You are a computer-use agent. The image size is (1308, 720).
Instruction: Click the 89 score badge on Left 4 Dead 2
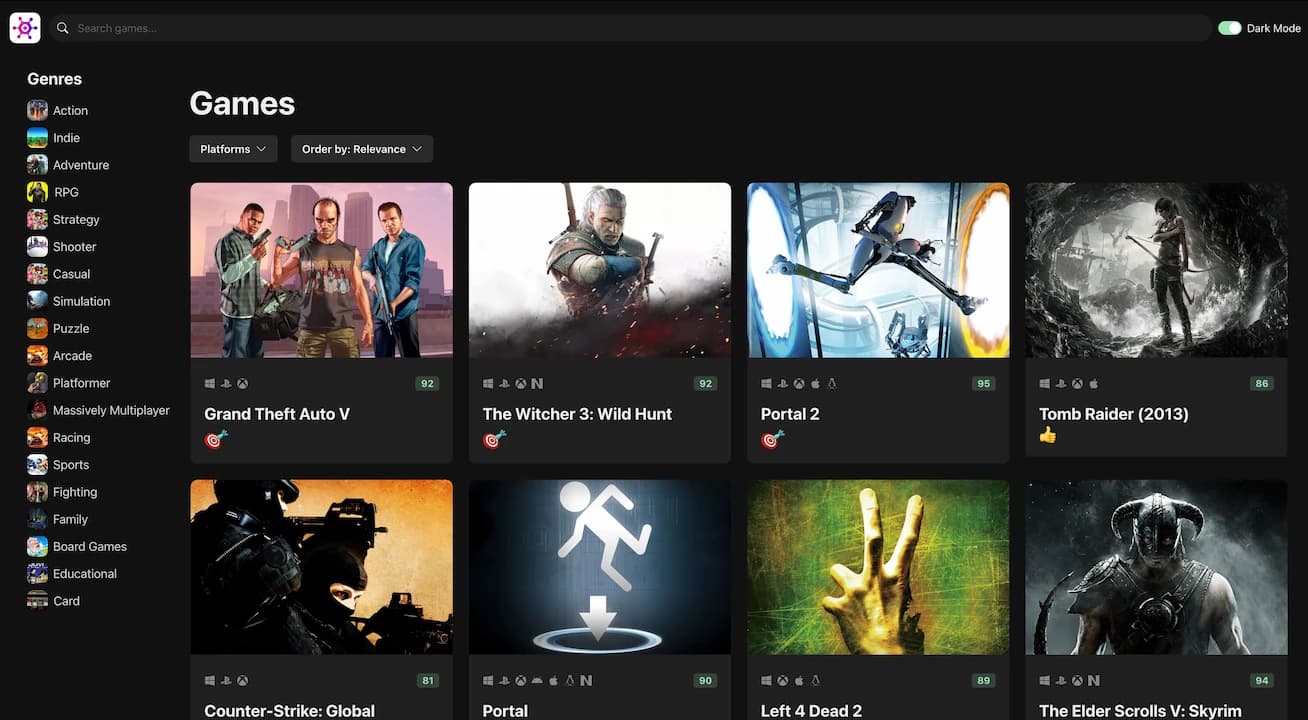click(x=983, y=681)
